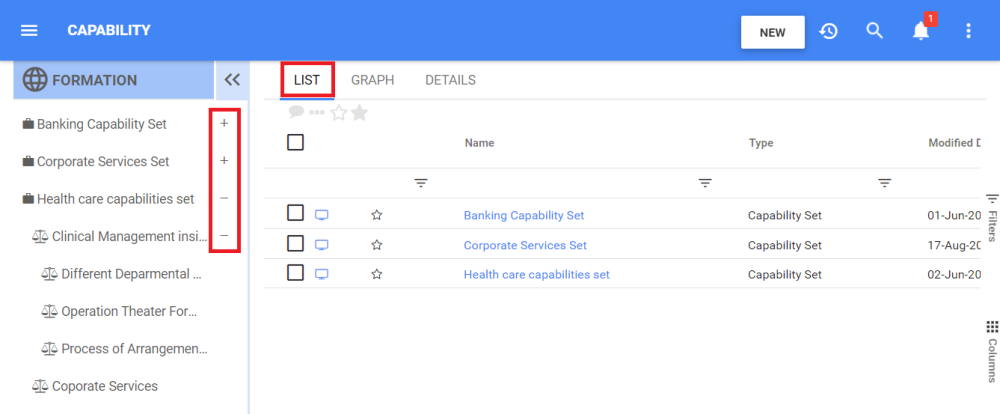1000x414 pixels.
Task: Open the vertical three-dot more menu
Action: 967,31
